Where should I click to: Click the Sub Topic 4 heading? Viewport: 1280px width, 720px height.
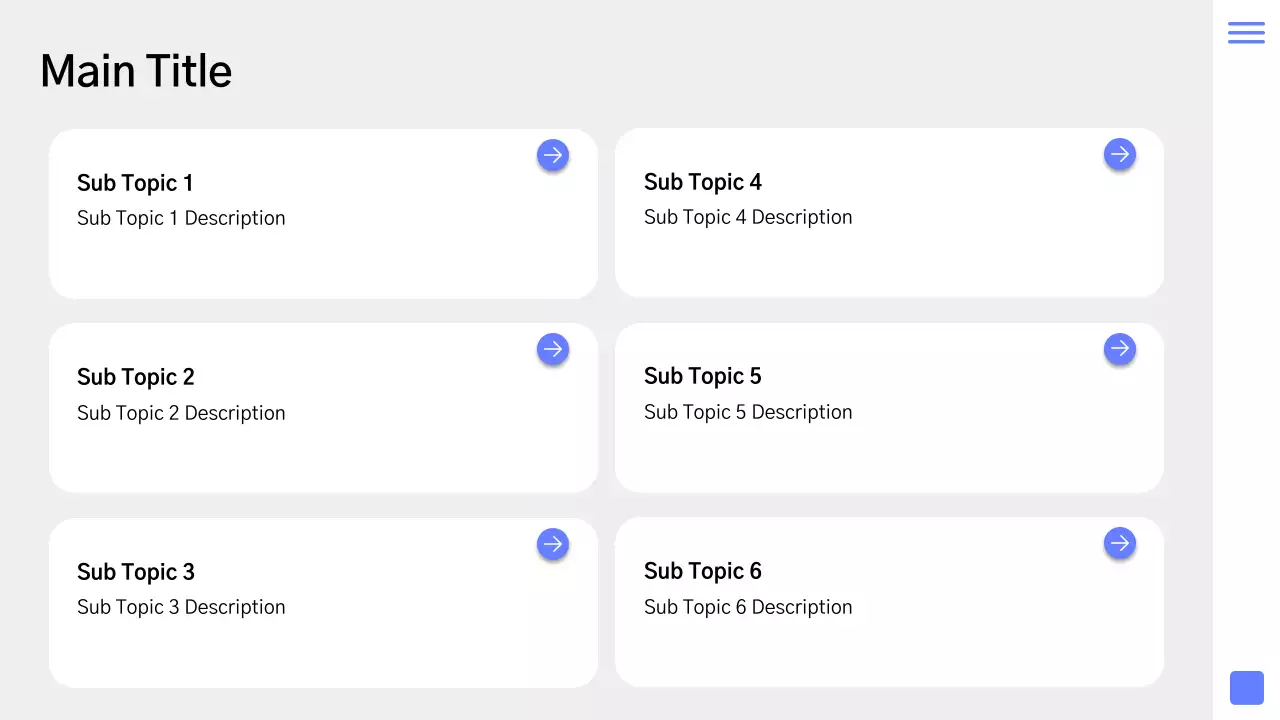[x=703, y=182]
